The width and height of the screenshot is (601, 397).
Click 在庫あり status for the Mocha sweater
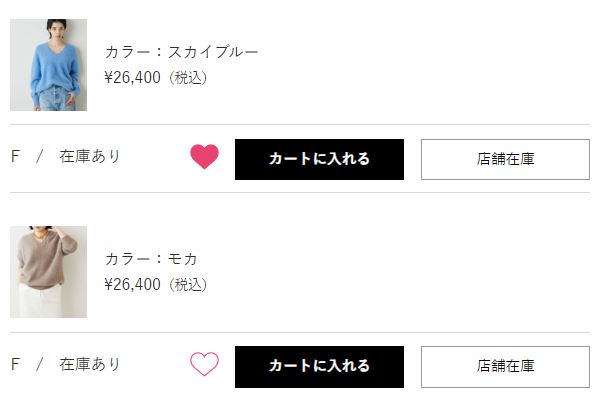pos(90,364)
